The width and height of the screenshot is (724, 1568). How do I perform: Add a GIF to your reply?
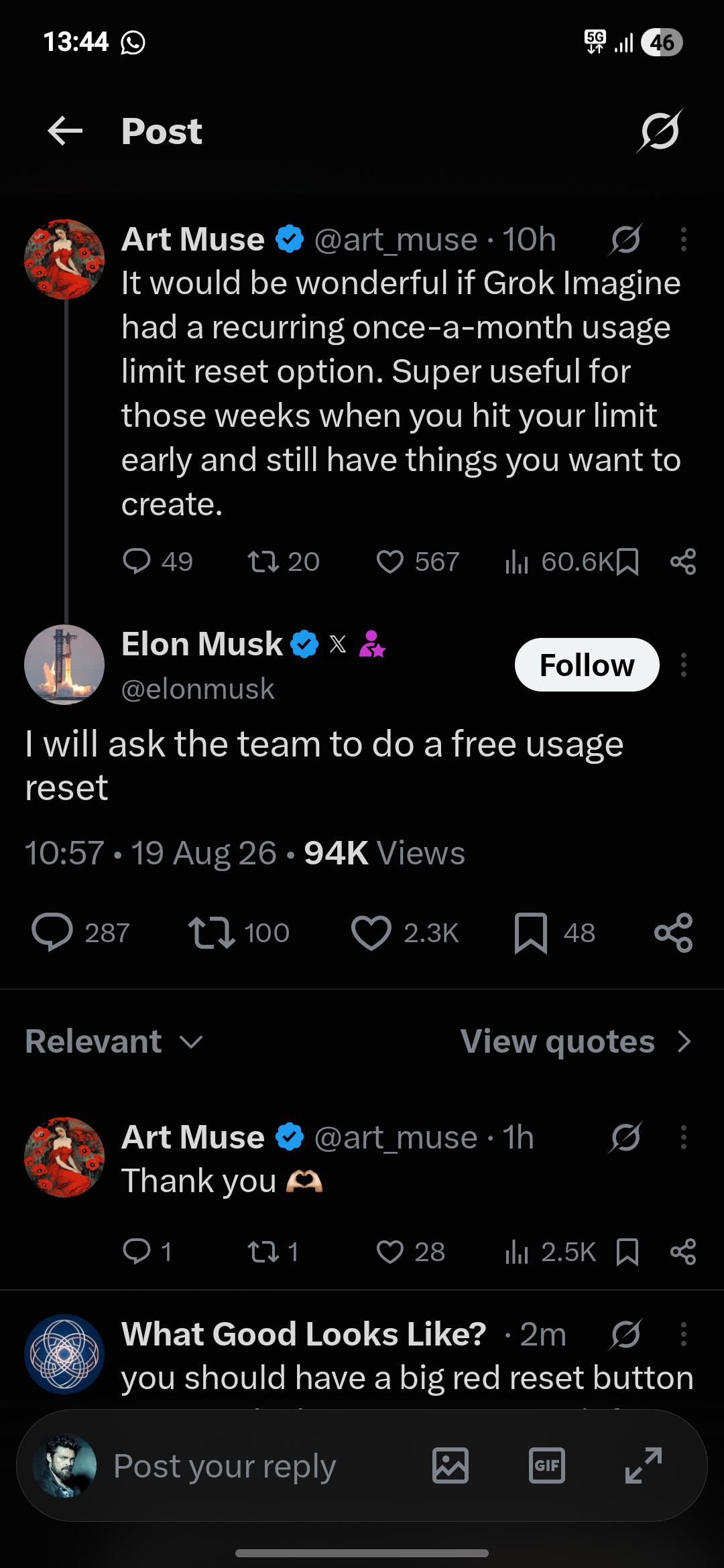click(x=546, y=1465)
